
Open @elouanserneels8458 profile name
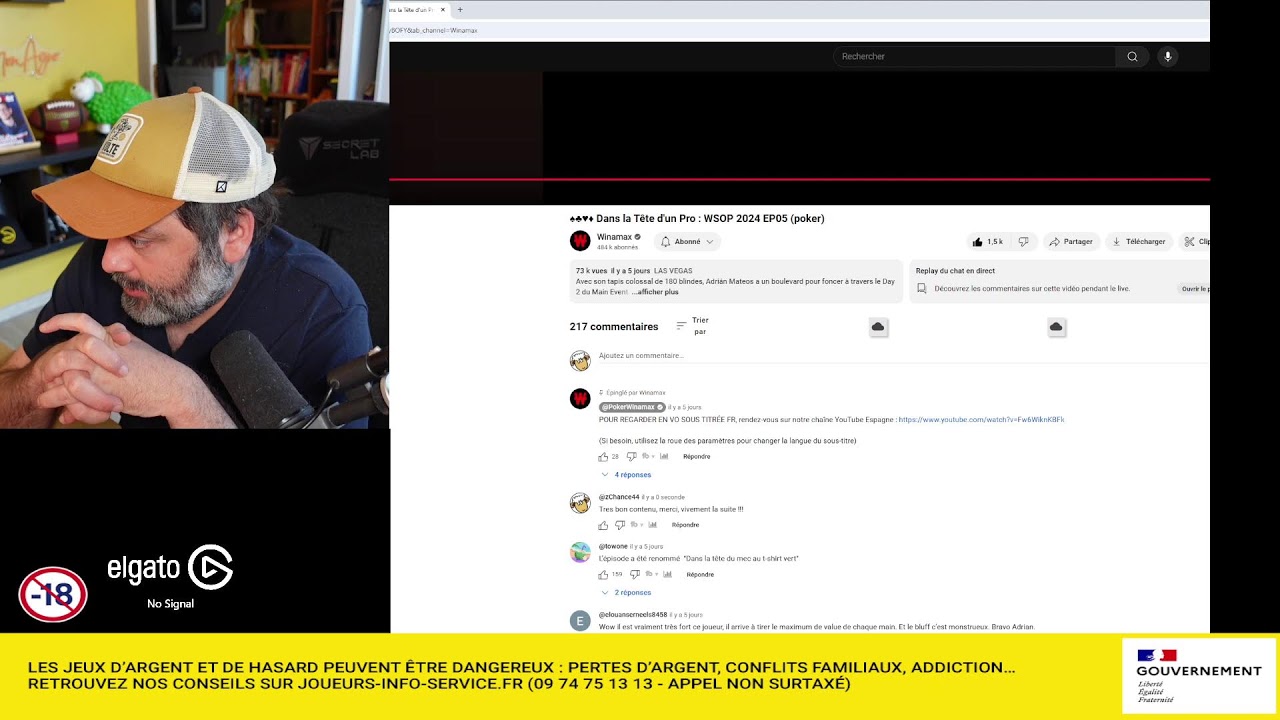pyautogui.click(x=633, y=615)
